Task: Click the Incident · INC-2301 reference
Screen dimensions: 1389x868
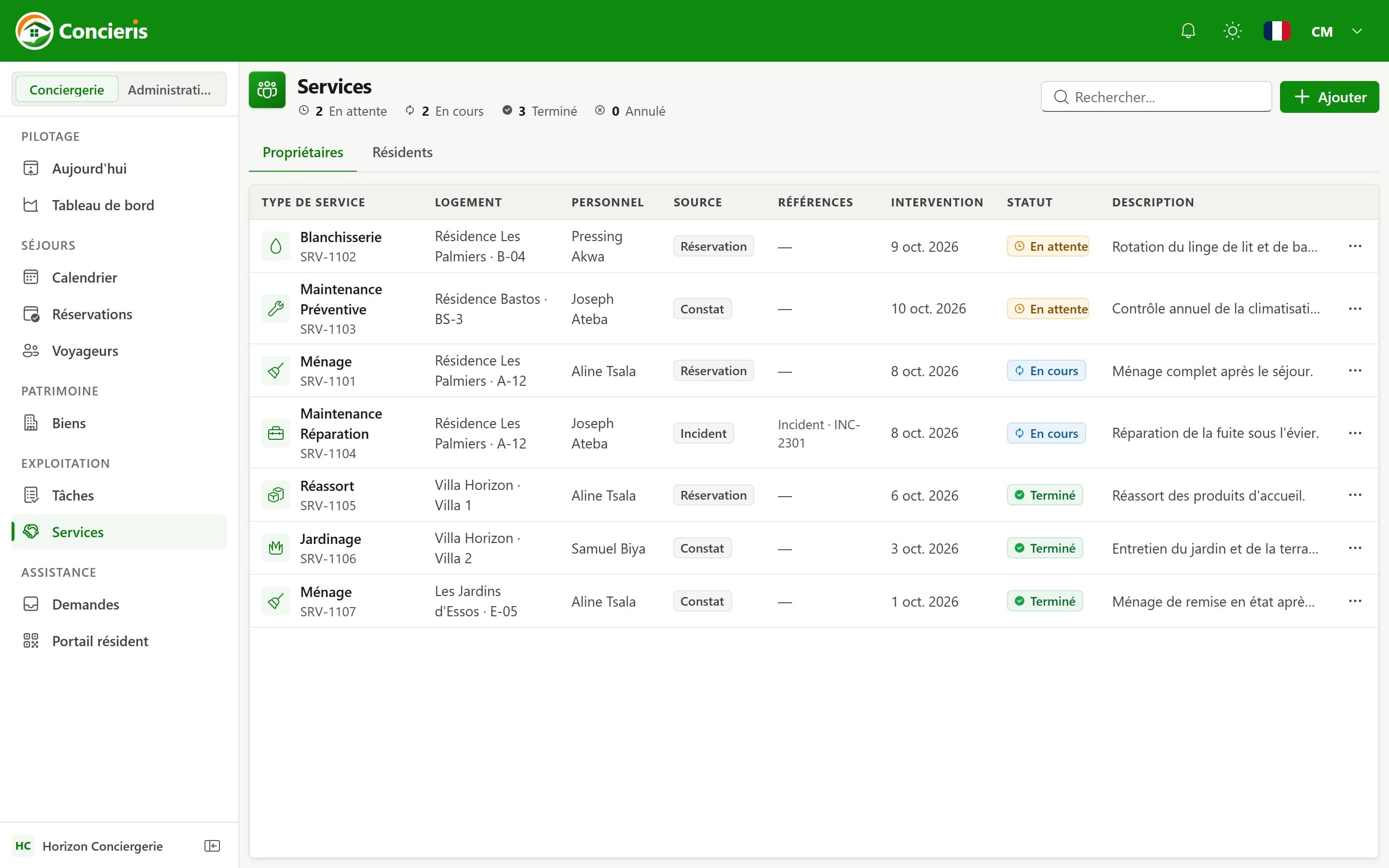Action: pyautogui.click(x=819, y=434)
